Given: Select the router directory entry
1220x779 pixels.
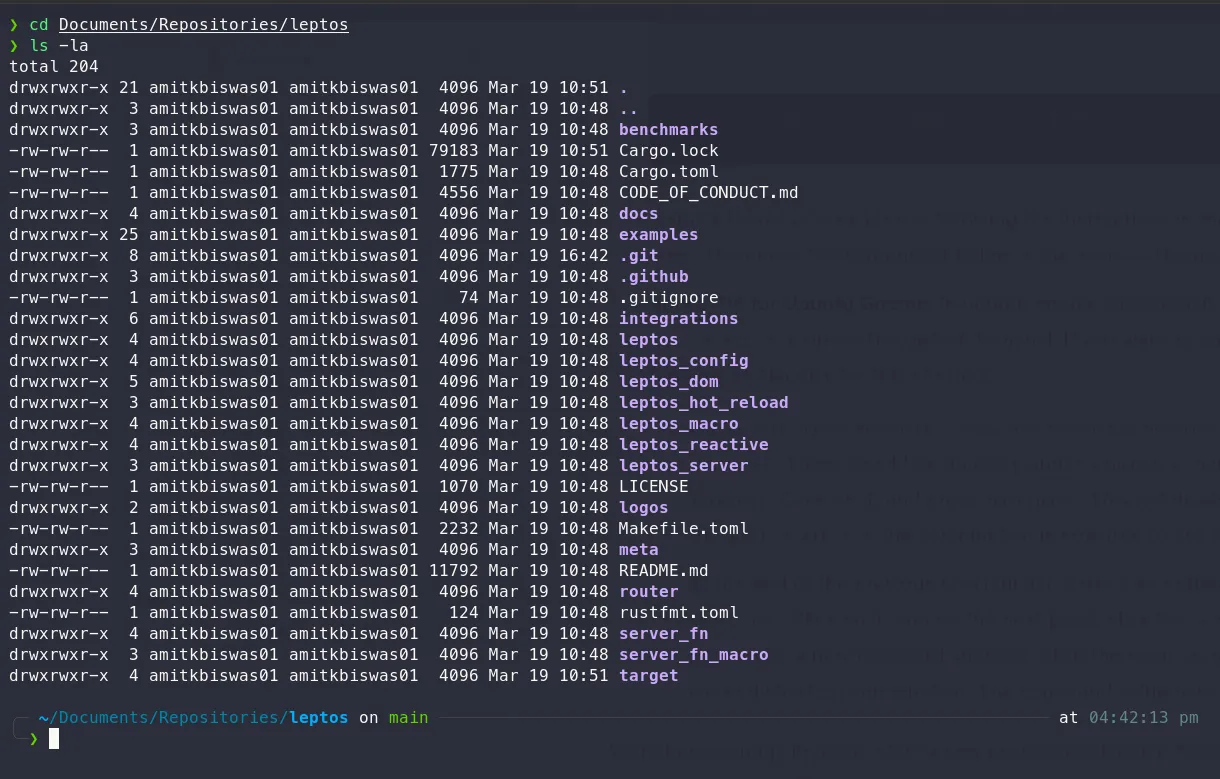Looking at the screenshot, I should [648, 591].
